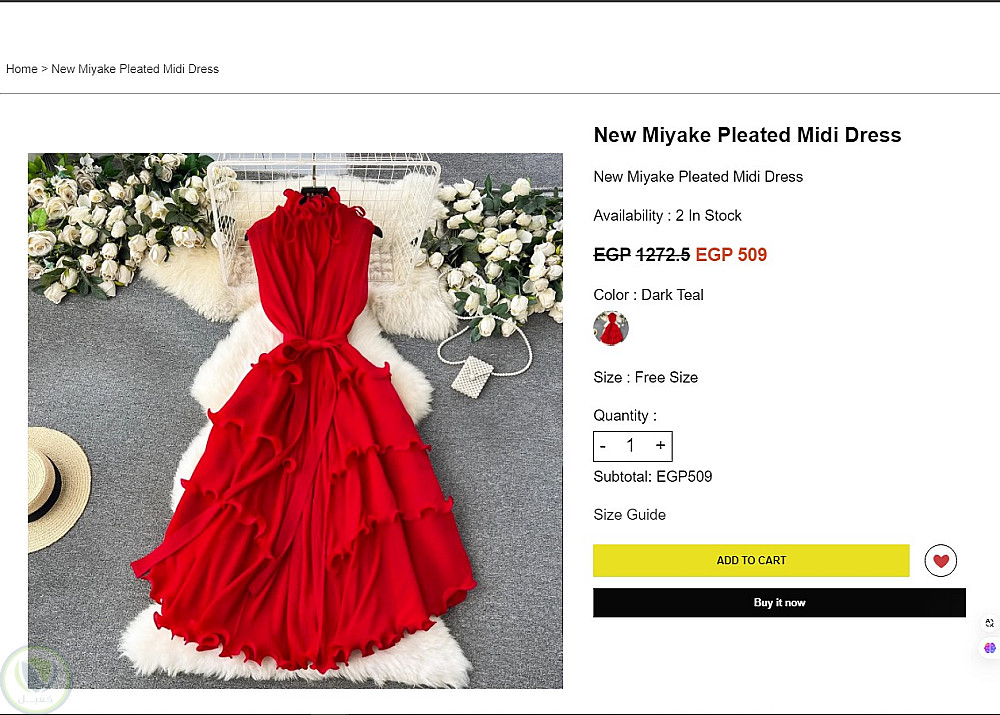
Task: Select the Free Size option text
Action: [666, 377]
